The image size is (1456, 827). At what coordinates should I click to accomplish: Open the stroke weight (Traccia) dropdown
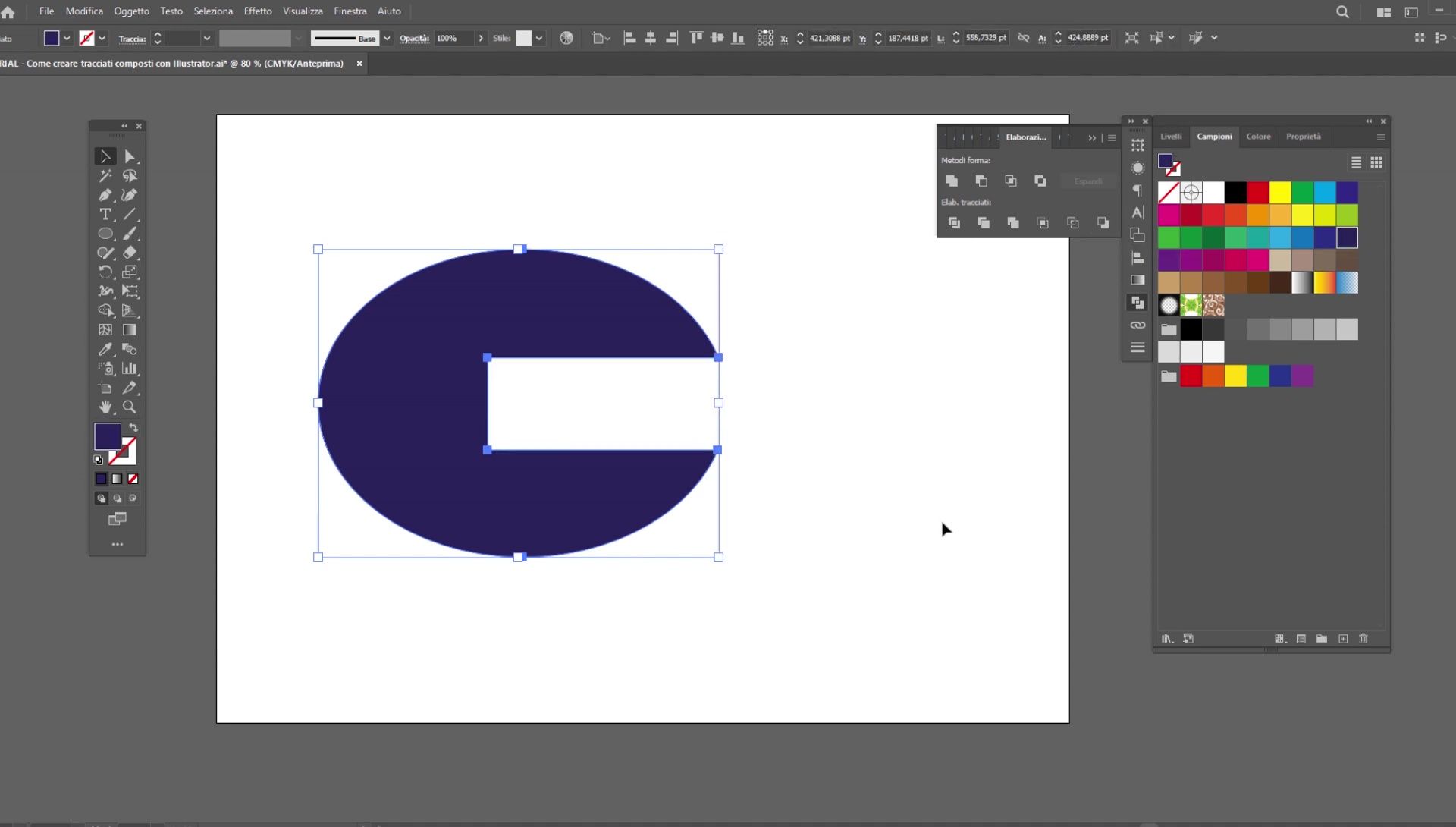(206, 38)
